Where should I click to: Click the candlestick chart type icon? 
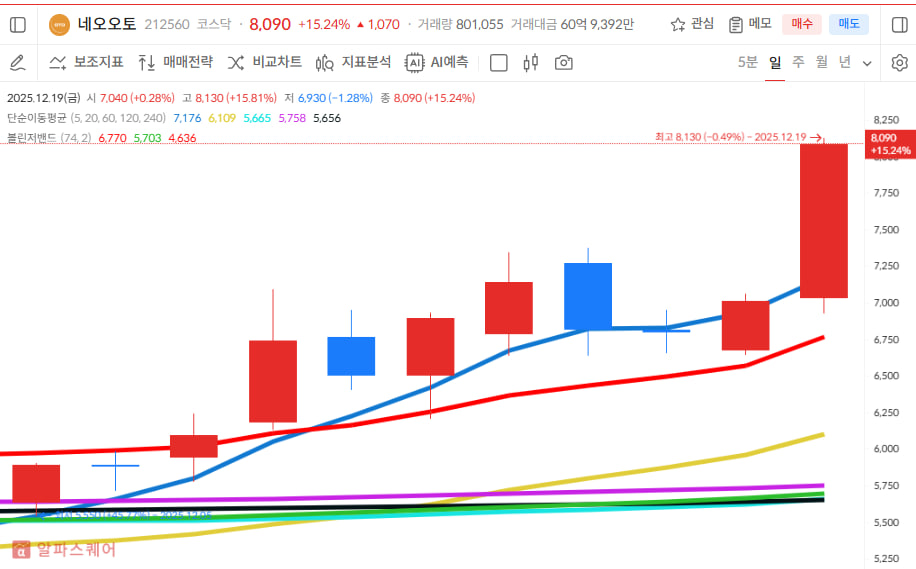coord(530,63)
